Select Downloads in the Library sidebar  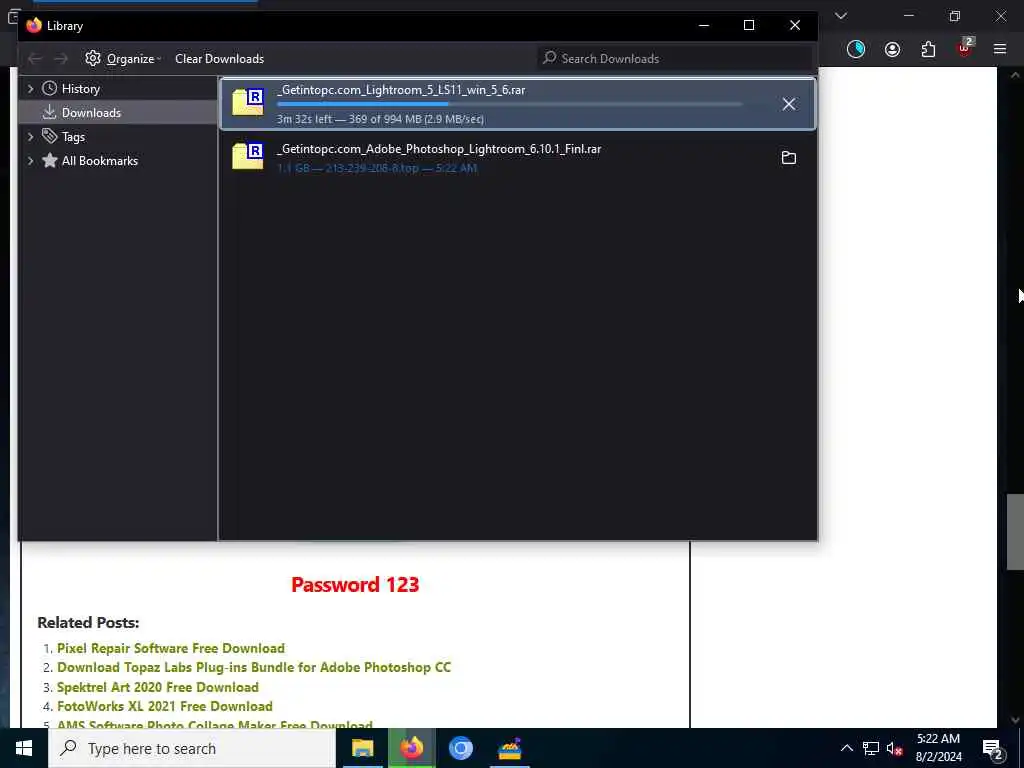coord(91,113)
